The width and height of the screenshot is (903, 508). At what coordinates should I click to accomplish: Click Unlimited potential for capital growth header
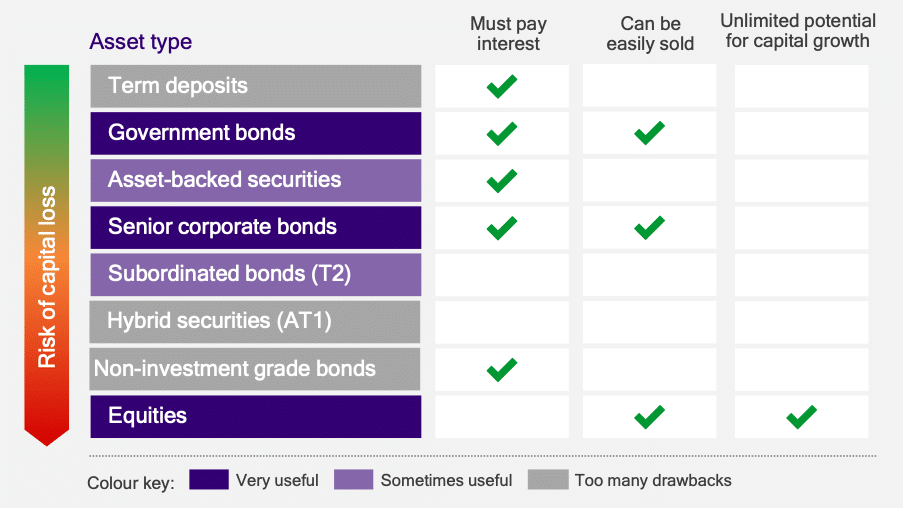[x=798, y=31]
